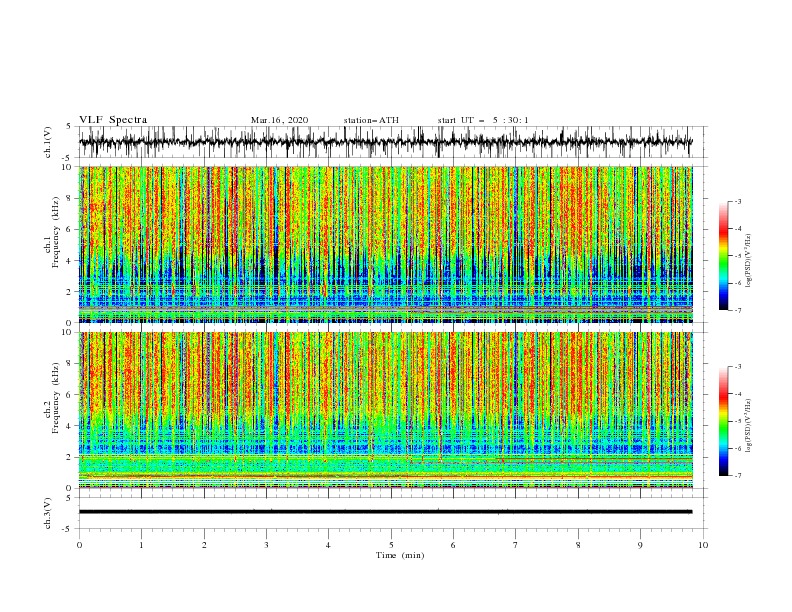Viewport: 792px width, 612px height.
Task: Click the "8" kHz tick of ch.1 spectrogram
Action: coord(70,198)
